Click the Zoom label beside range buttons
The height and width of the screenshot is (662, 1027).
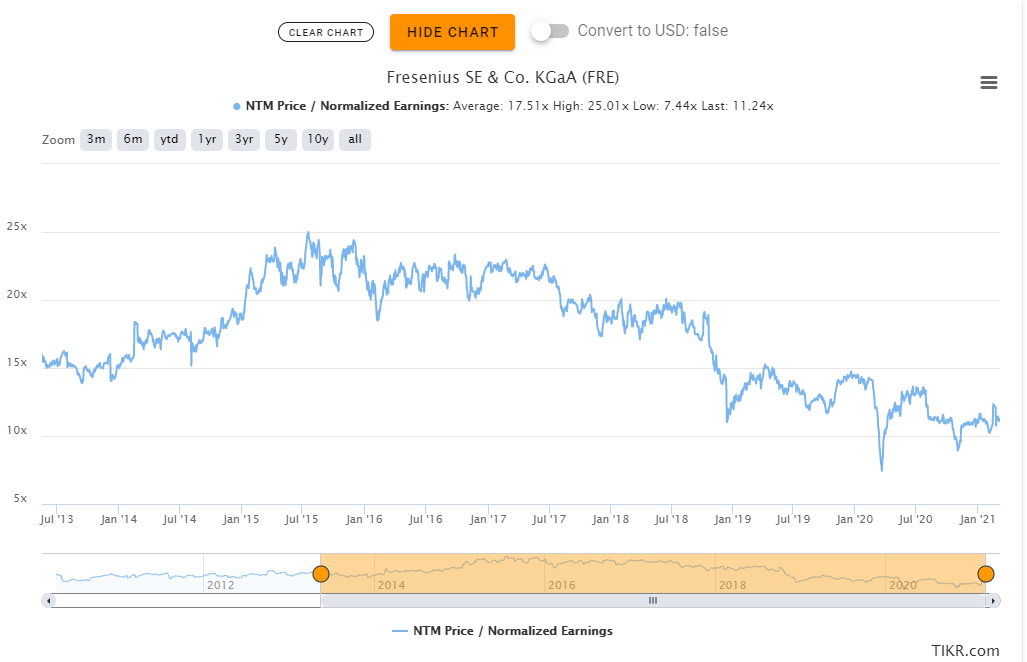tap(58, 140)
